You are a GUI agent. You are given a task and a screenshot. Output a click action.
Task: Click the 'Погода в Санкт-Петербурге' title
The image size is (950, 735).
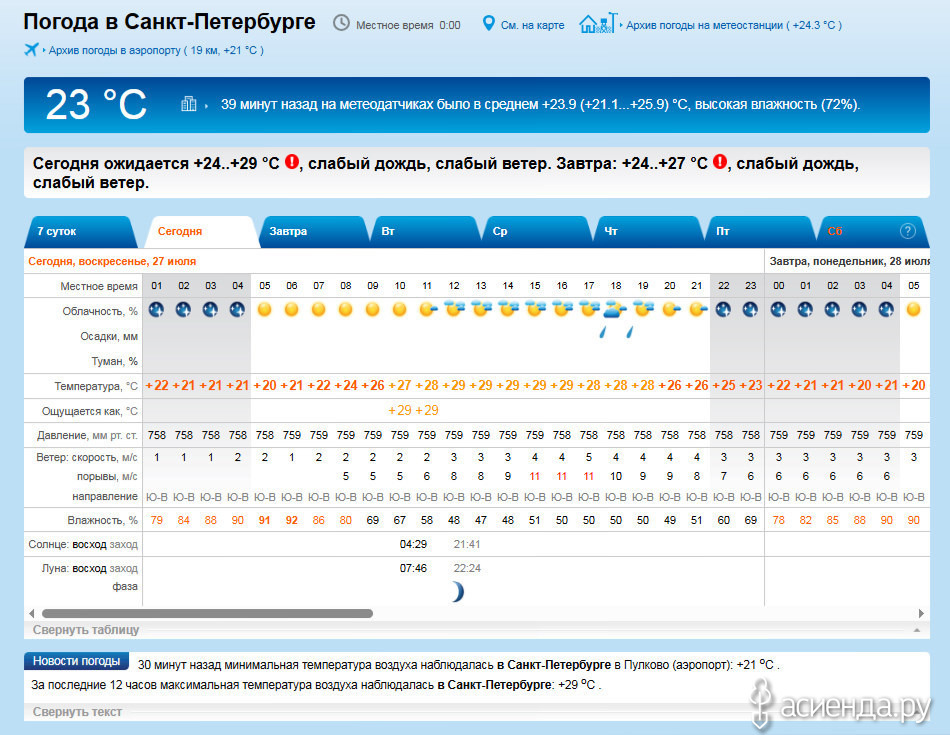pyautogui.click(x=170, y=22)
